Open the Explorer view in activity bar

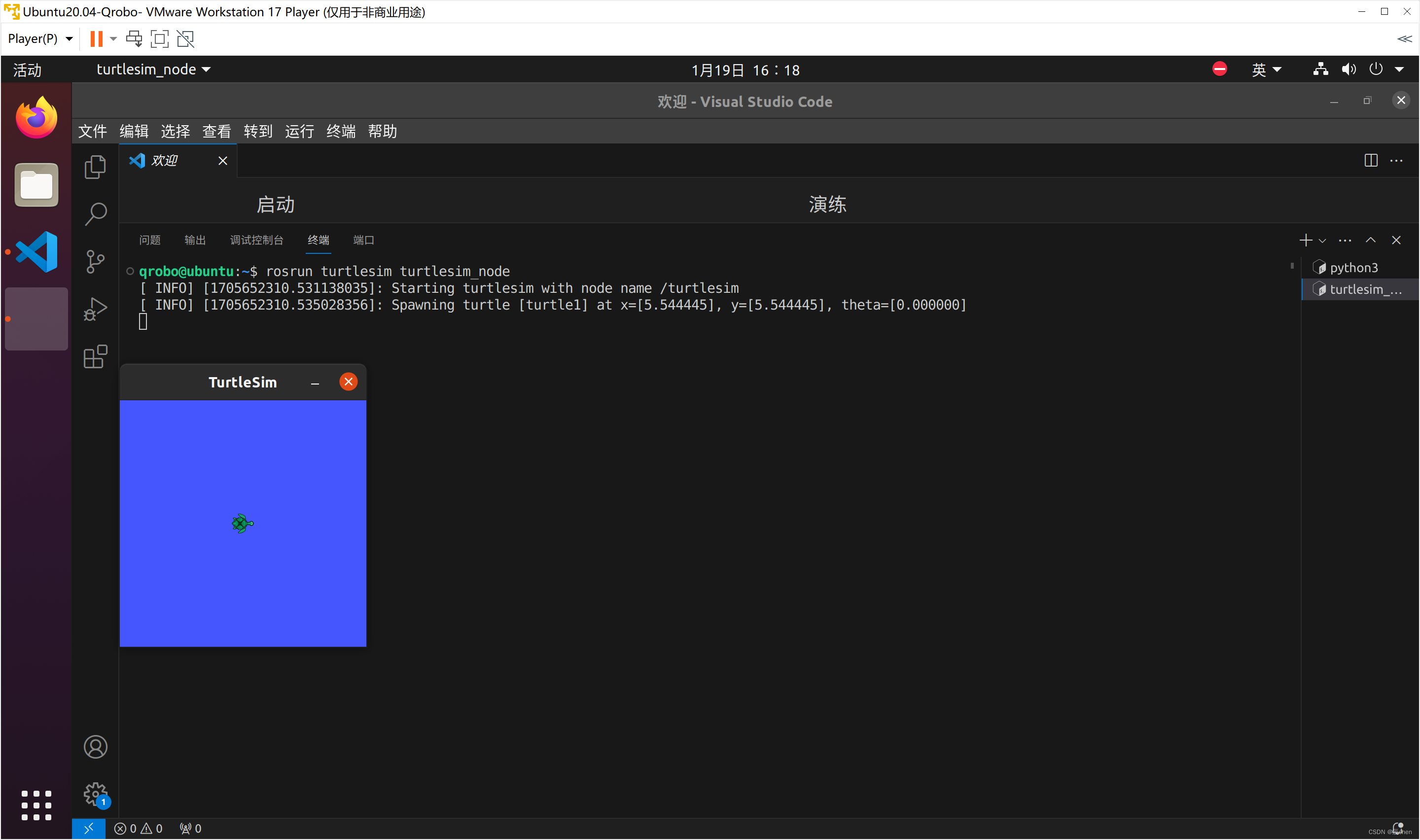[95, 167]
